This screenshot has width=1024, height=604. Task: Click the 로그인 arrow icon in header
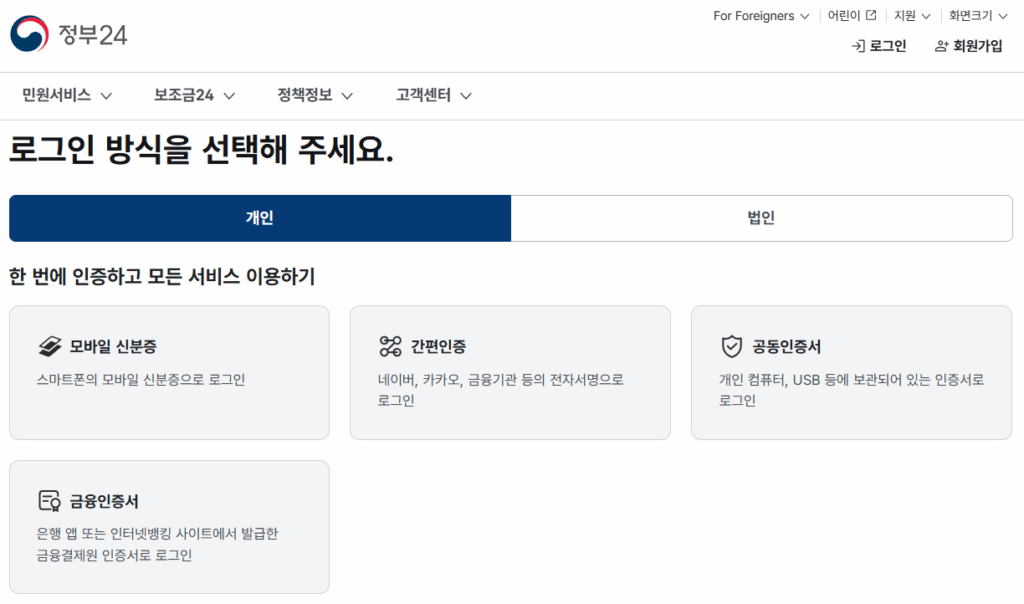coord(857,46)
